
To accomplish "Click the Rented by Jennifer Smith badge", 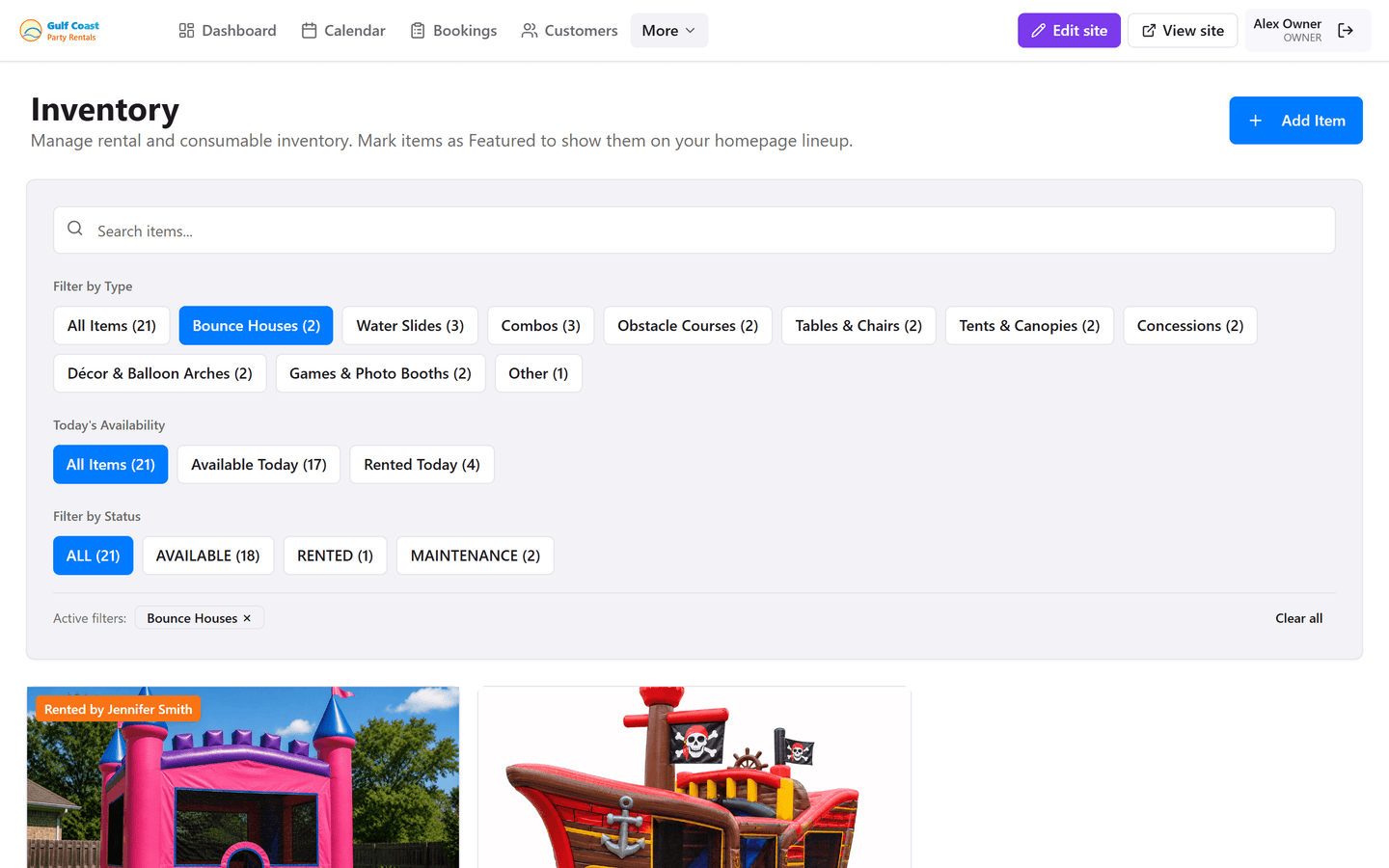I will (119, 709).
